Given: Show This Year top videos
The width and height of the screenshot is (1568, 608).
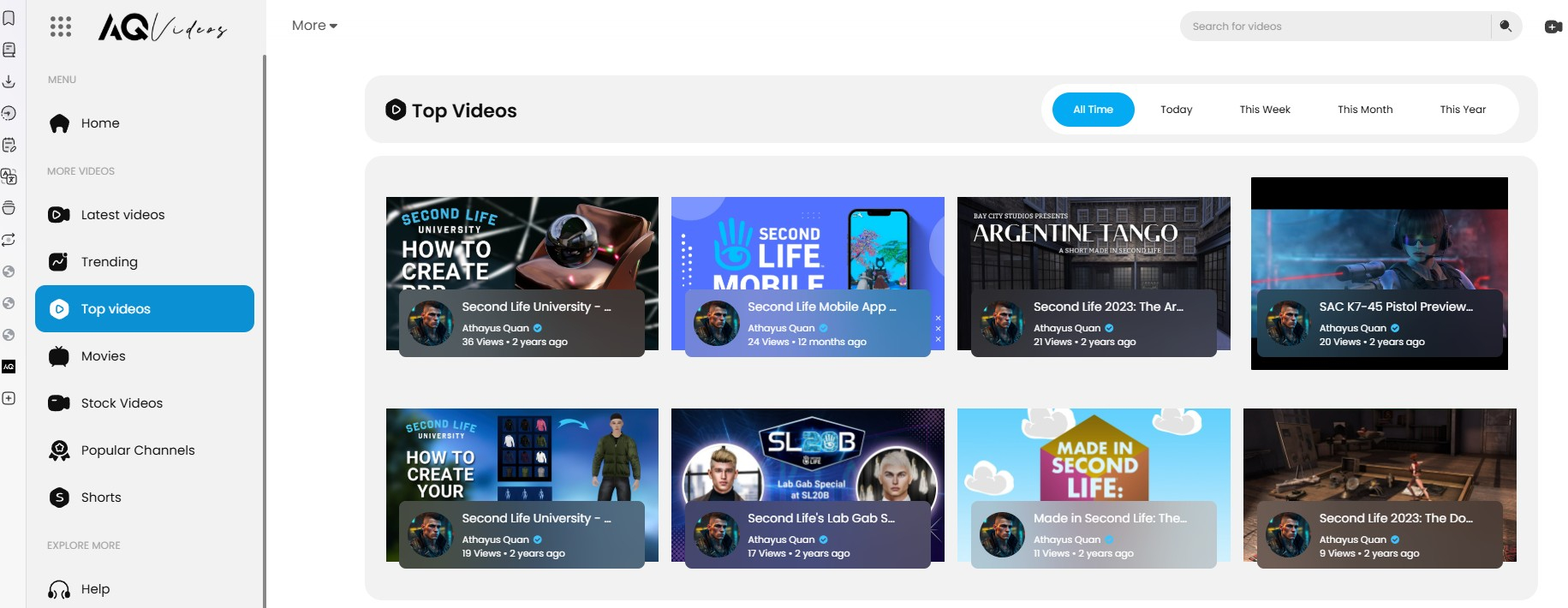Looking at the screenshot, I should click(x=1462, y=110).
